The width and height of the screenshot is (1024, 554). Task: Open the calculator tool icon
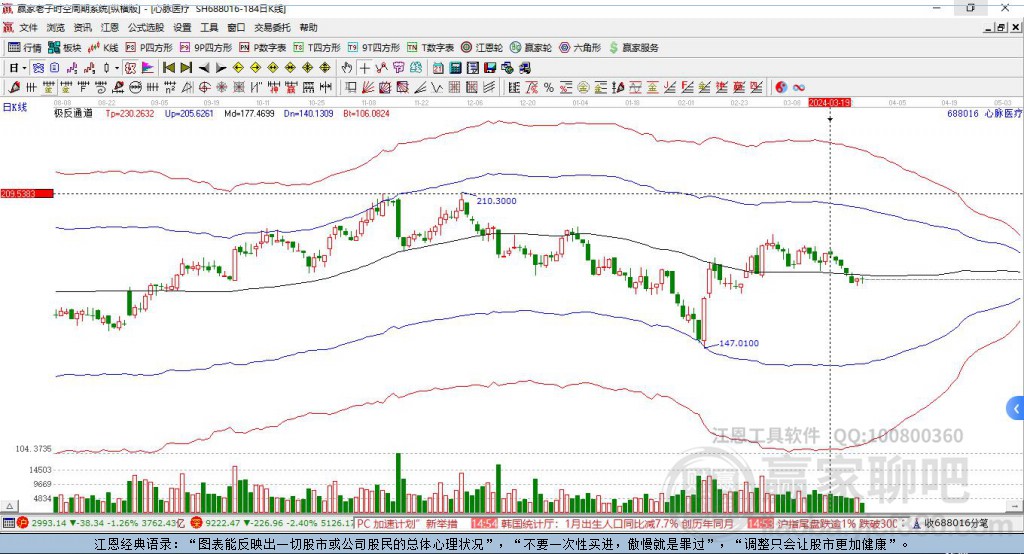point(455,68)
